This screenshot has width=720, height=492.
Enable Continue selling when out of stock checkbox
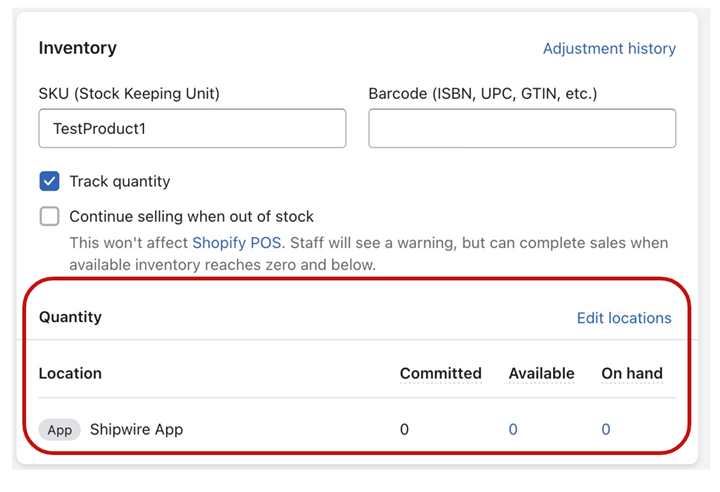click(50, 217)
